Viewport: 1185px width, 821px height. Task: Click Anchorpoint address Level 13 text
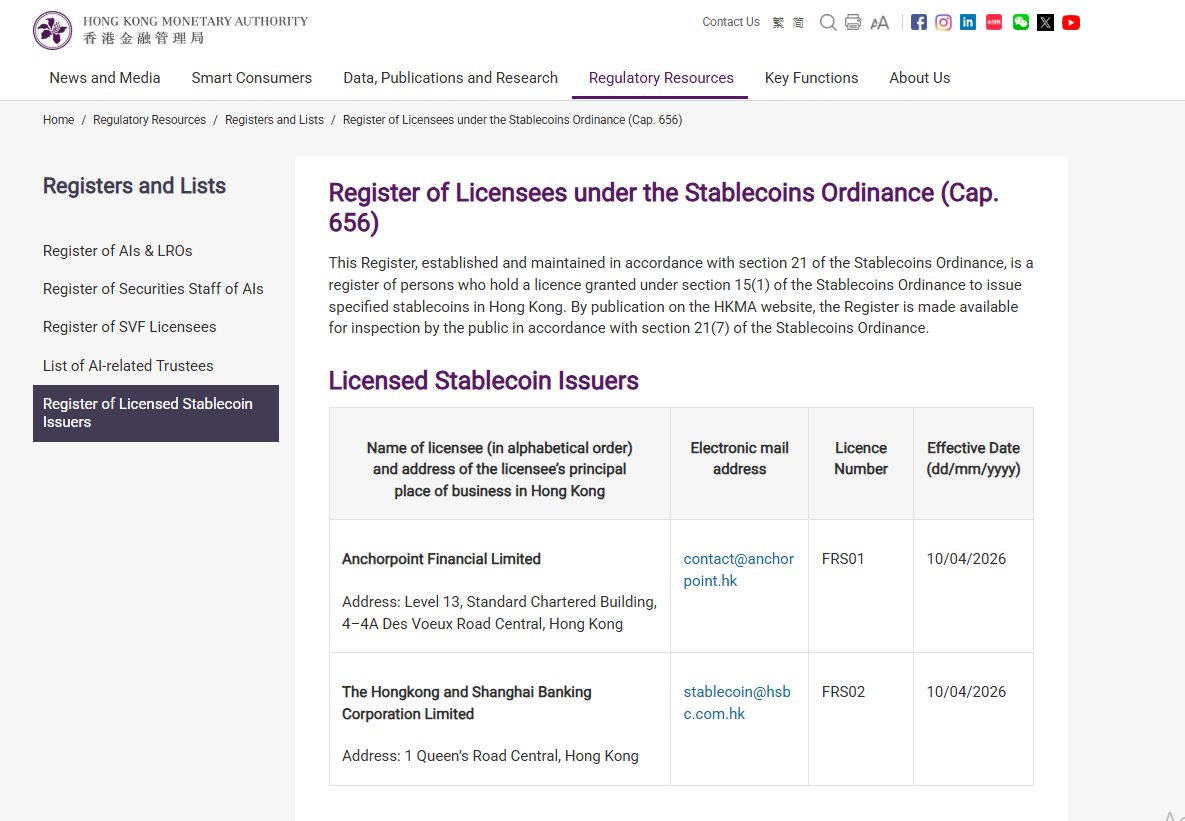pos(499,612)
